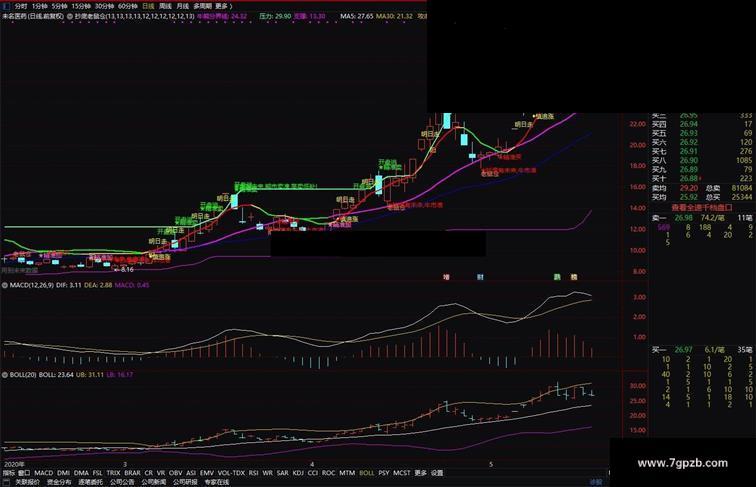Select the WR indicator tab
756x487 pixels.
click(x=268, y=473)
